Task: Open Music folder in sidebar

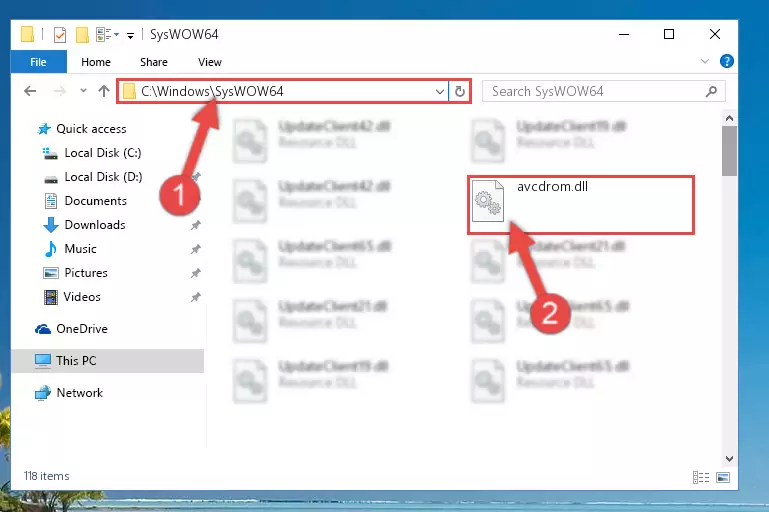Action: point(80,249)
